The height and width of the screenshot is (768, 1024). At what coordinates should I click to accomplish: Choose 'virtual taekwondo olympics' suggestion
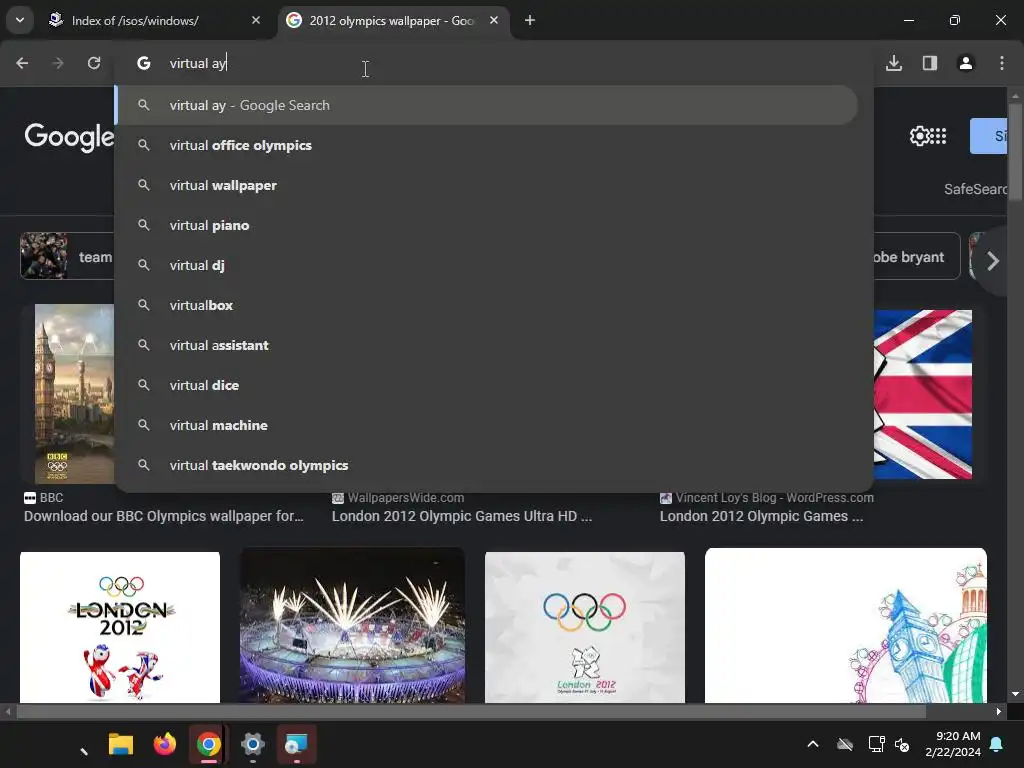pos(487,465)
